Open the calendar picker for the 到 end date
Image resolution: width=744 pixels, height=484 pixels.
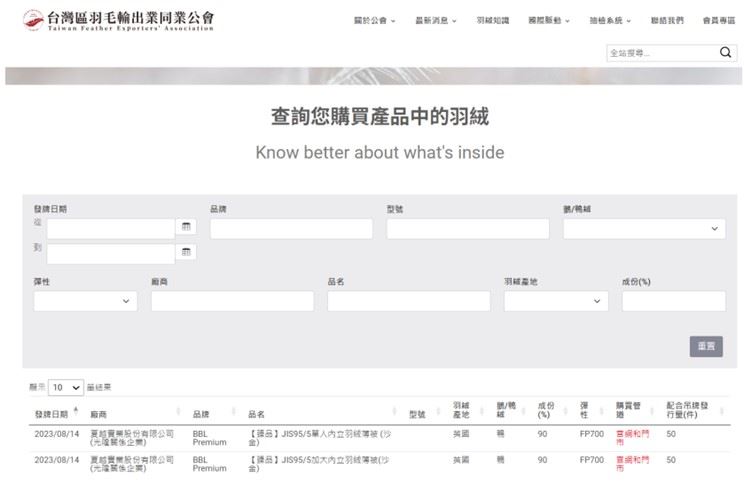click(x=186, y=251)
